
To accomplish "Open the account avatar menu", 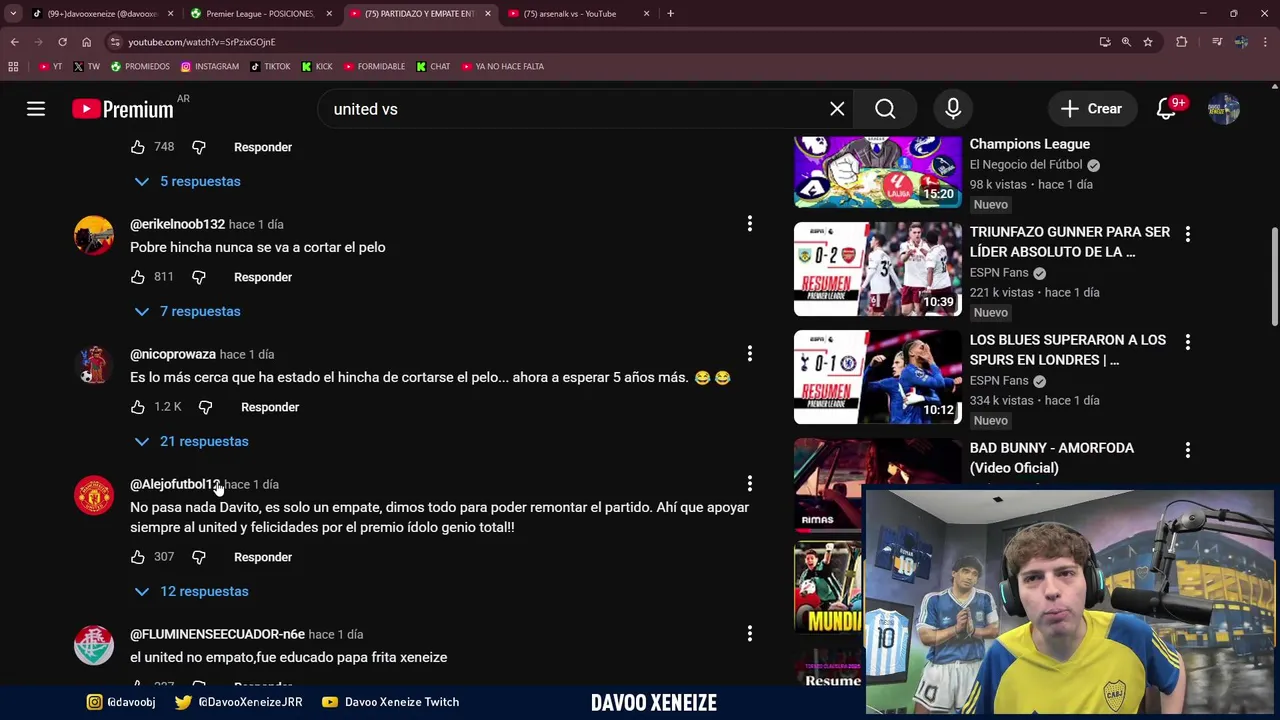I will (x=1224, y=109).
